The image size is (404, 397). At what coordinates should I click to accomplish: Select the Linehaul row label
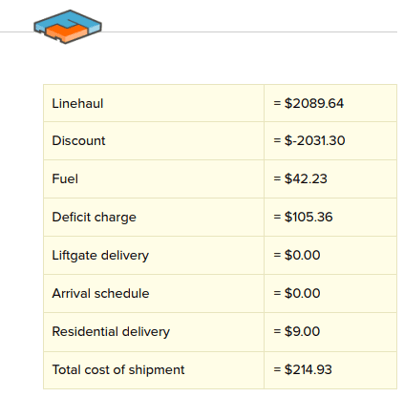point(78,104)
